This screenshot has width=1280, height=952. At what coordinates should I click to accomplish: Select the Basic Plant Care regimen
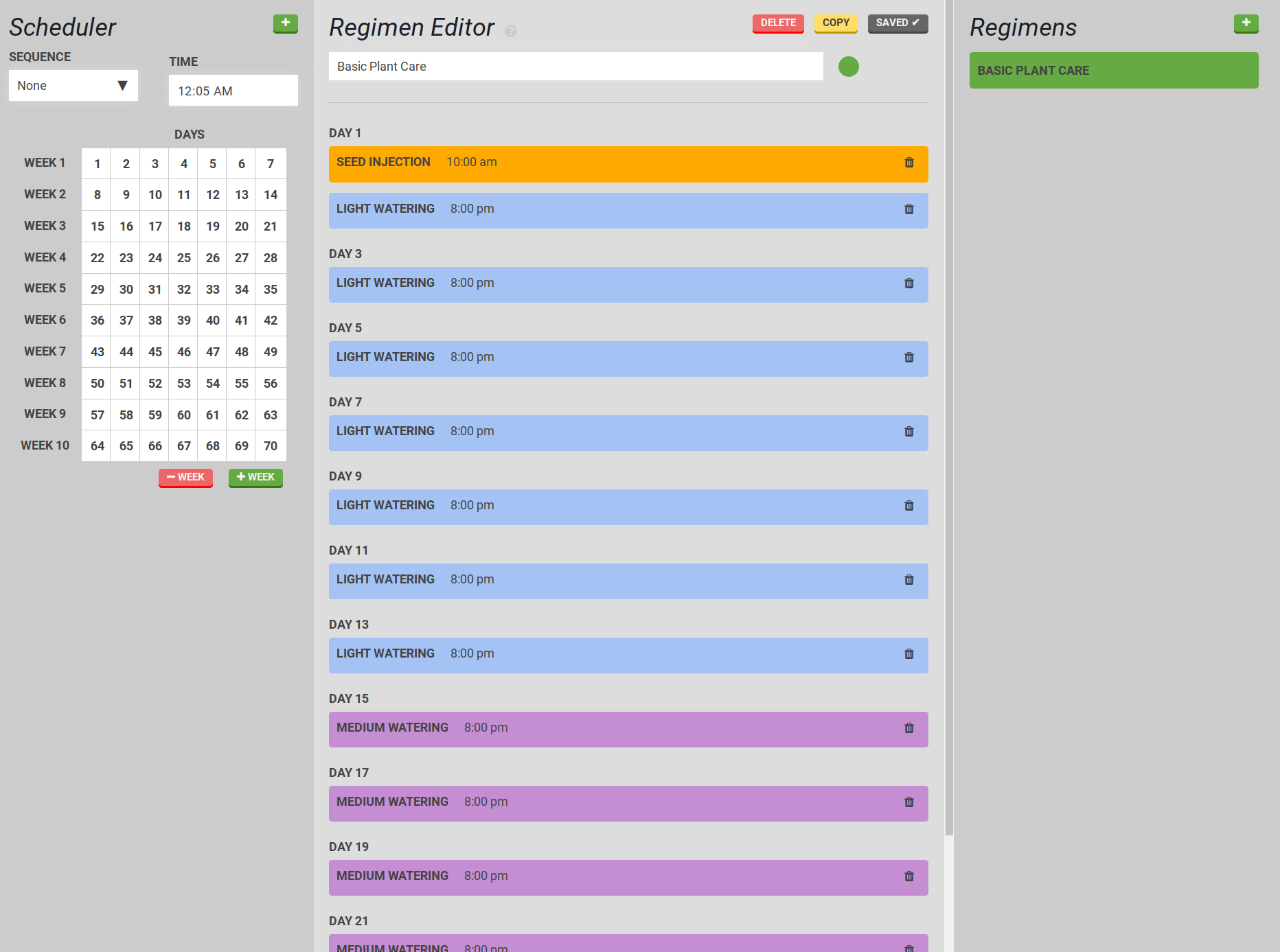point(1113,71)
